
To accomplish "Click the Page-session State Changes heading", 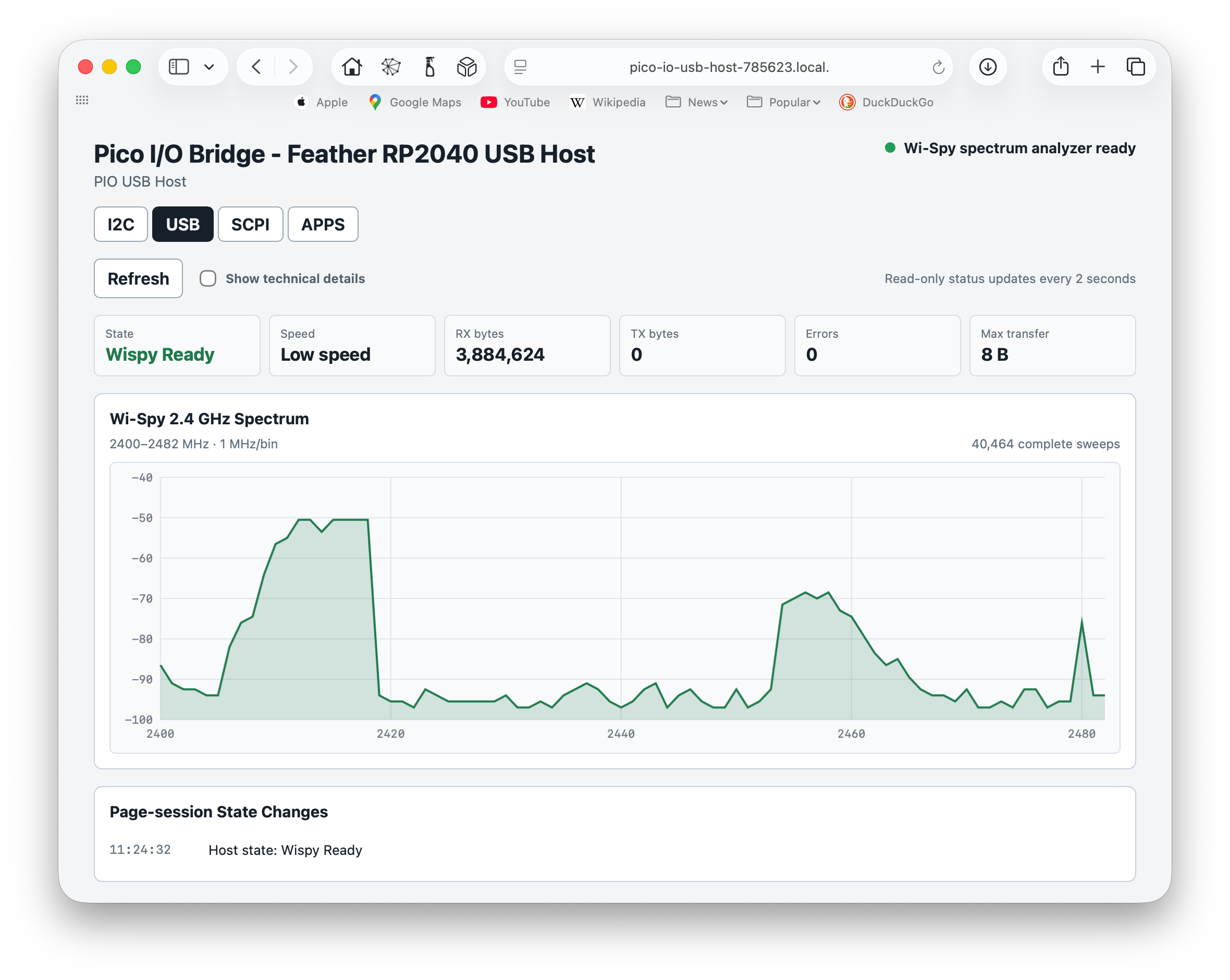I will click(x=218, y=812).
